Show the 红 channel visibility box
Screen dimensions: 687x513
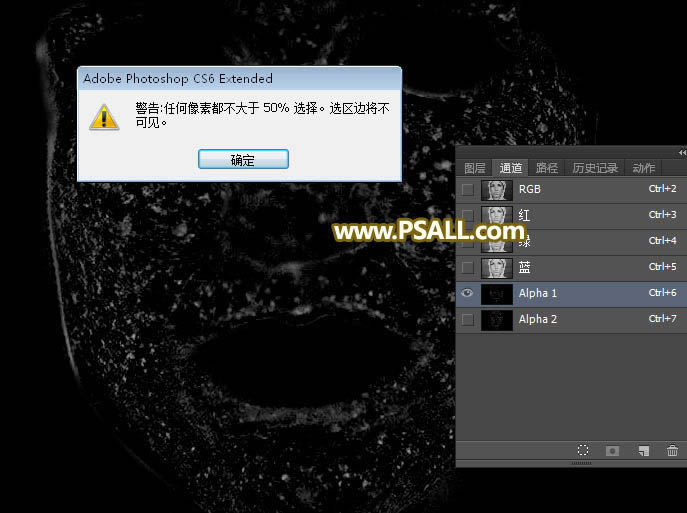(467, 215)
